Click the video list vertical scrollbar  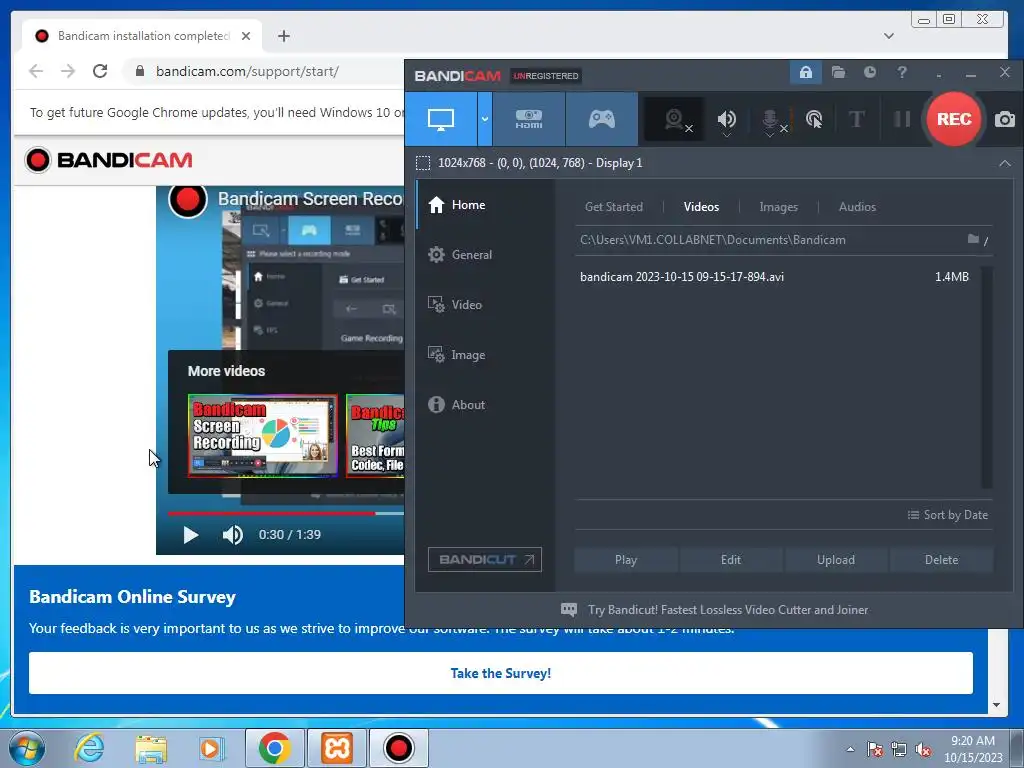pos(987,377)
